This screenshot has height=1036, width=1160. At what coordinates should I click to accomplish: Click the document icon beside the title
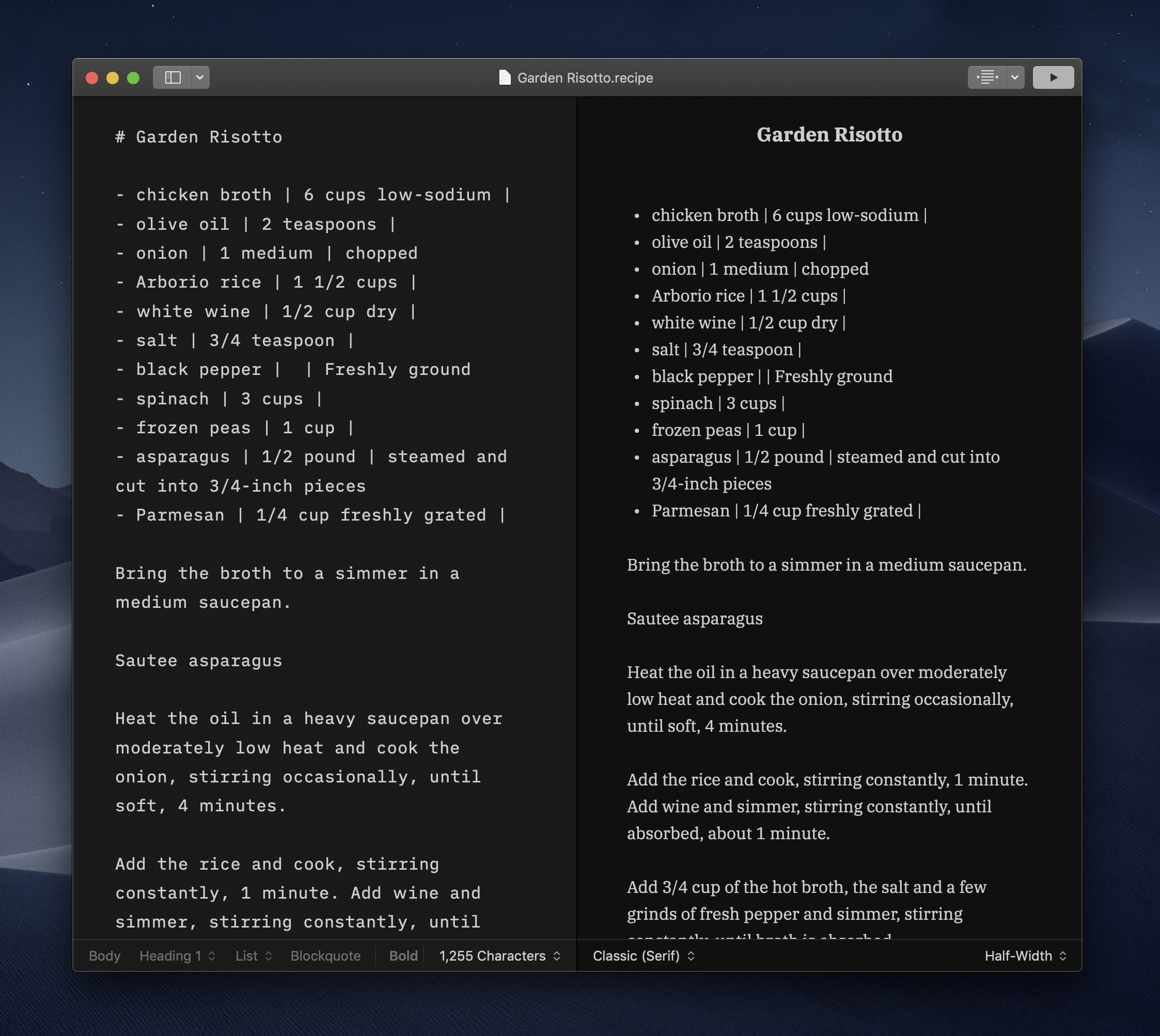pyautogui.click(x=504, y=77)
